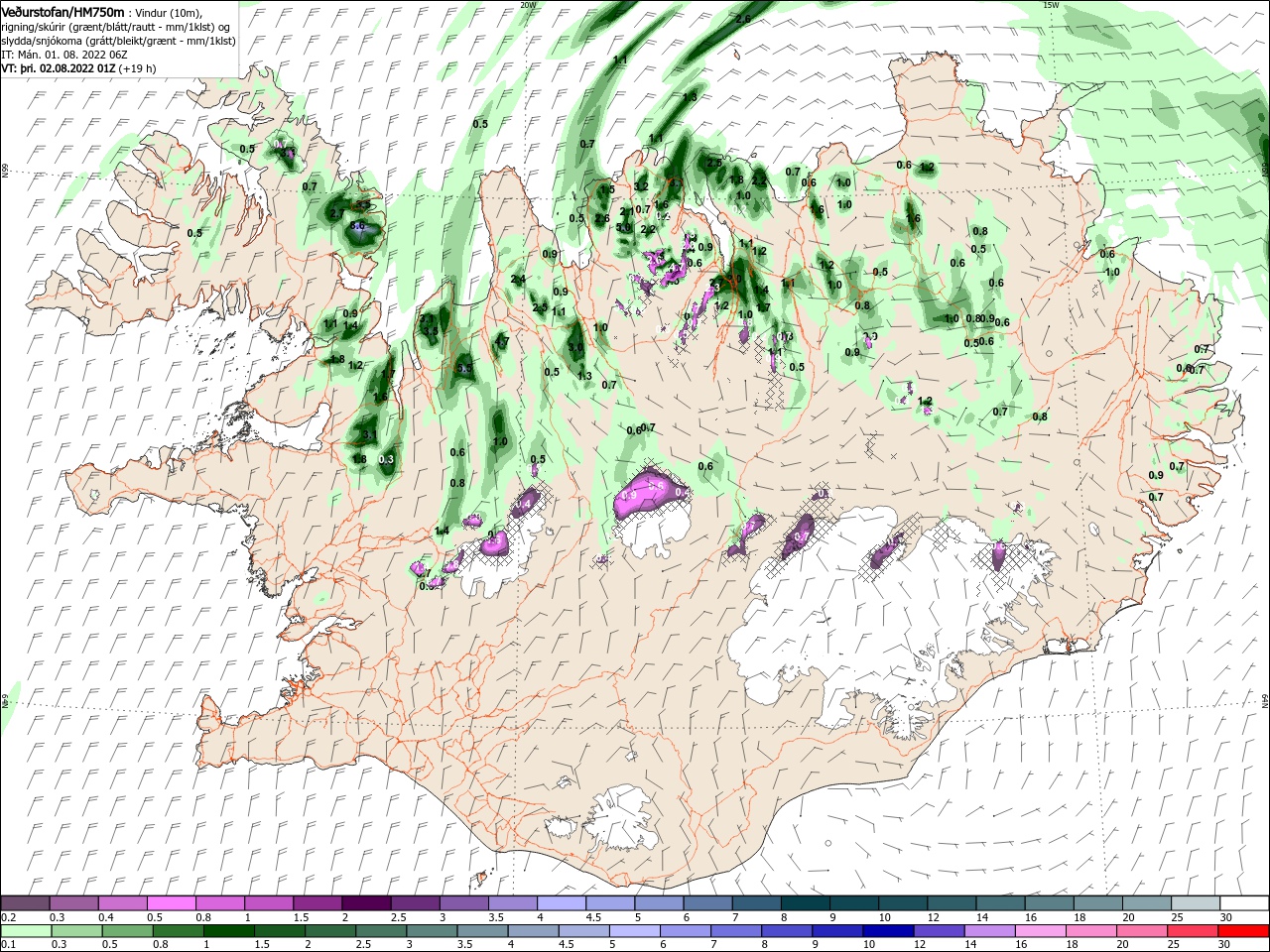Screen dimensions: 1270x952
Task: Select the bright pink snow swatch, 0.5 to 0.8
Action: coord(172,903)
